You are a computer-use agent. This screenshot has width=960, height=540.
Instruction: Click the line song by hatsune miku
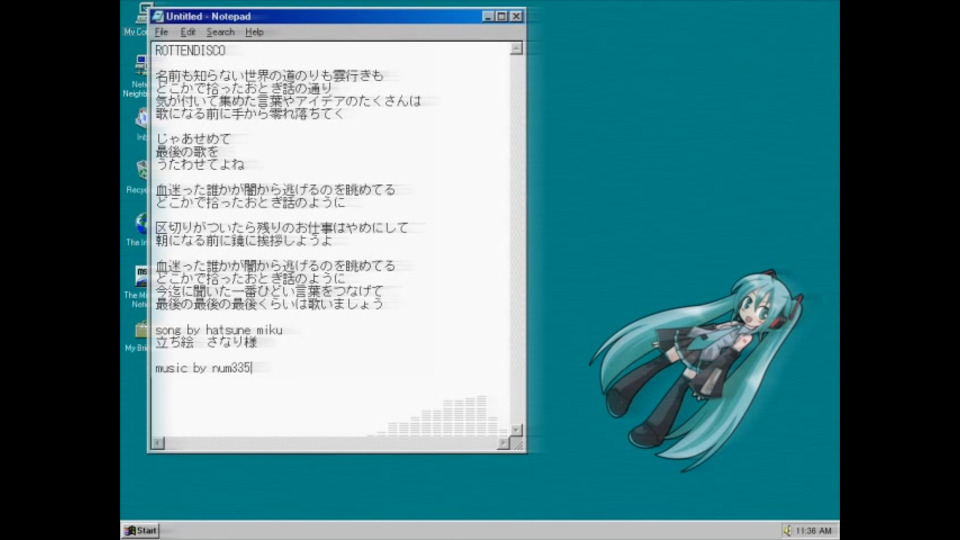[x=219, y=330]
